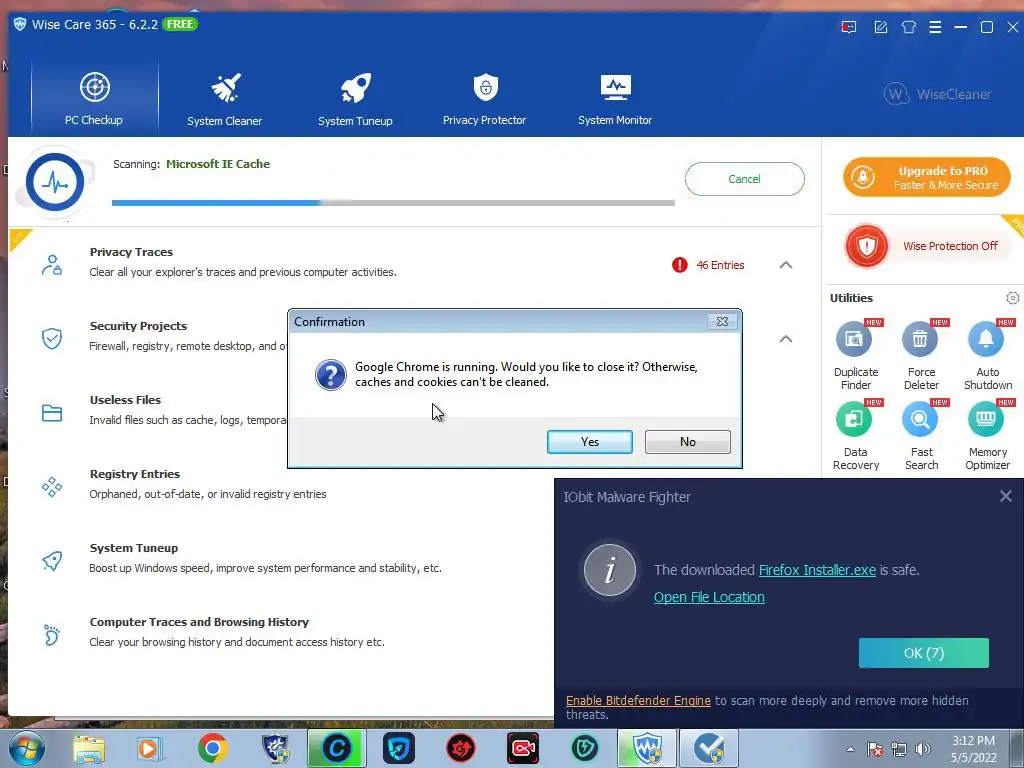Click the WiseCleaner logo

coord(938,94)
